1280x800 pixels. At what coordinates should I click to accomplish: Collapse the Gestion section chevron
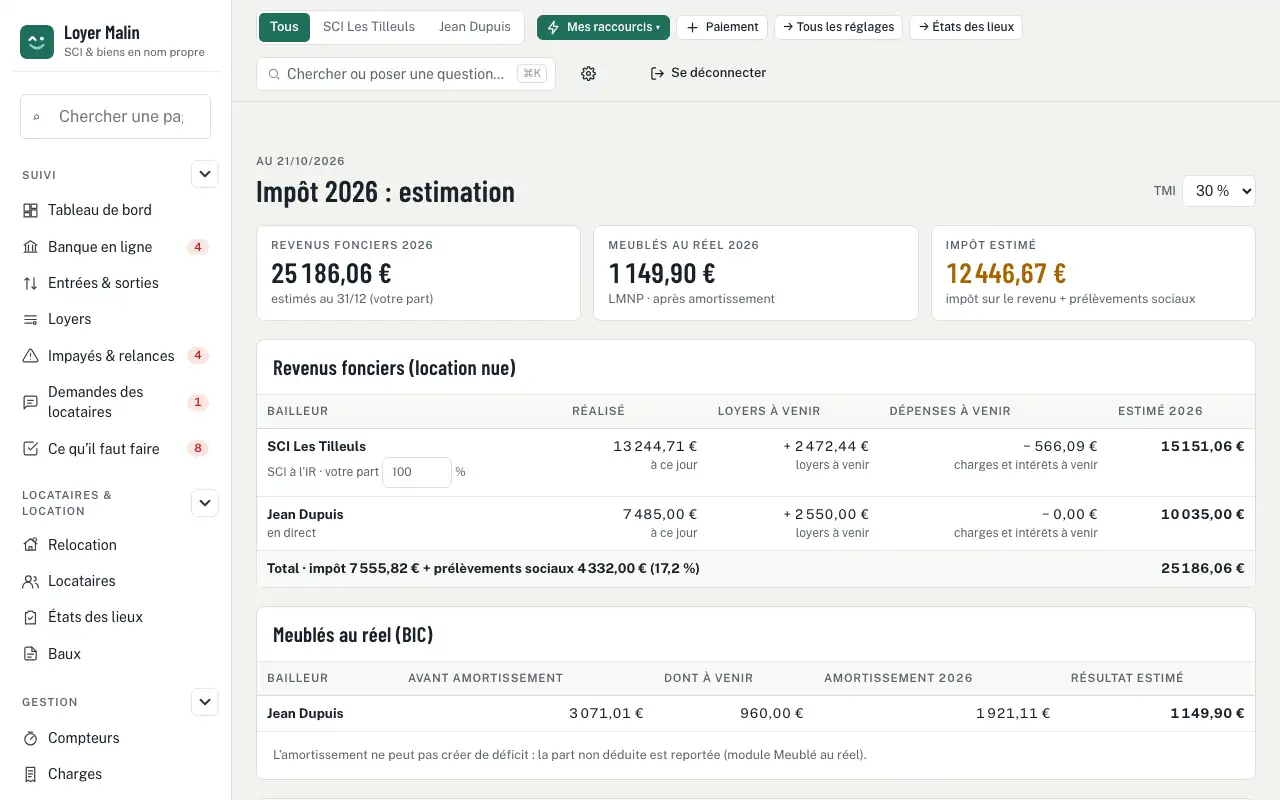[x=205, y=702]
